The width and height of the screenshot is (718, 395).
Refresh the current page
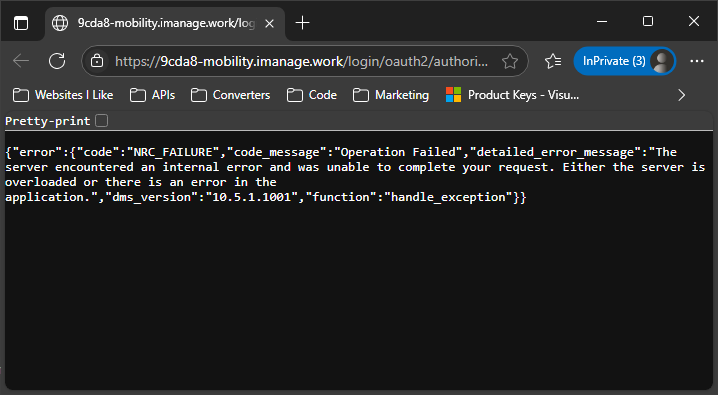[x=57, y=61]
